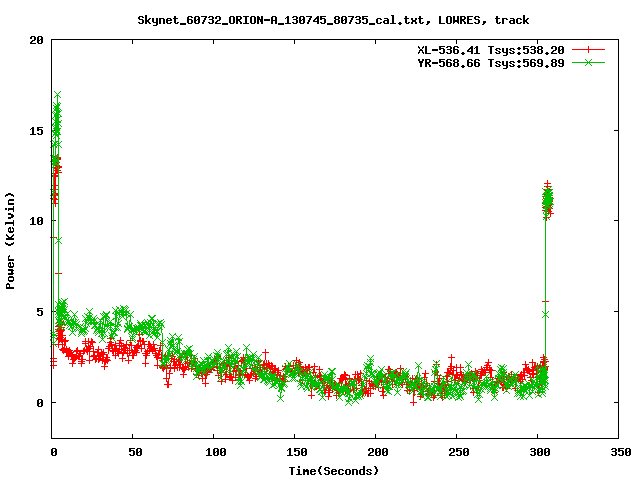The width and height of the screenshot is (640, 480).
Task: Click the data cluster near 305 seconds at 11 Kelvin
Action: tap(548, 201)
